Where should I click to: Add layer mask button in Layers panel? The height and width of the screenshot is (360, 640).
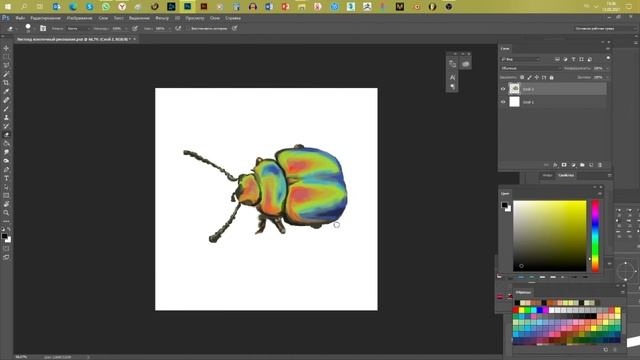pos(564,165)
